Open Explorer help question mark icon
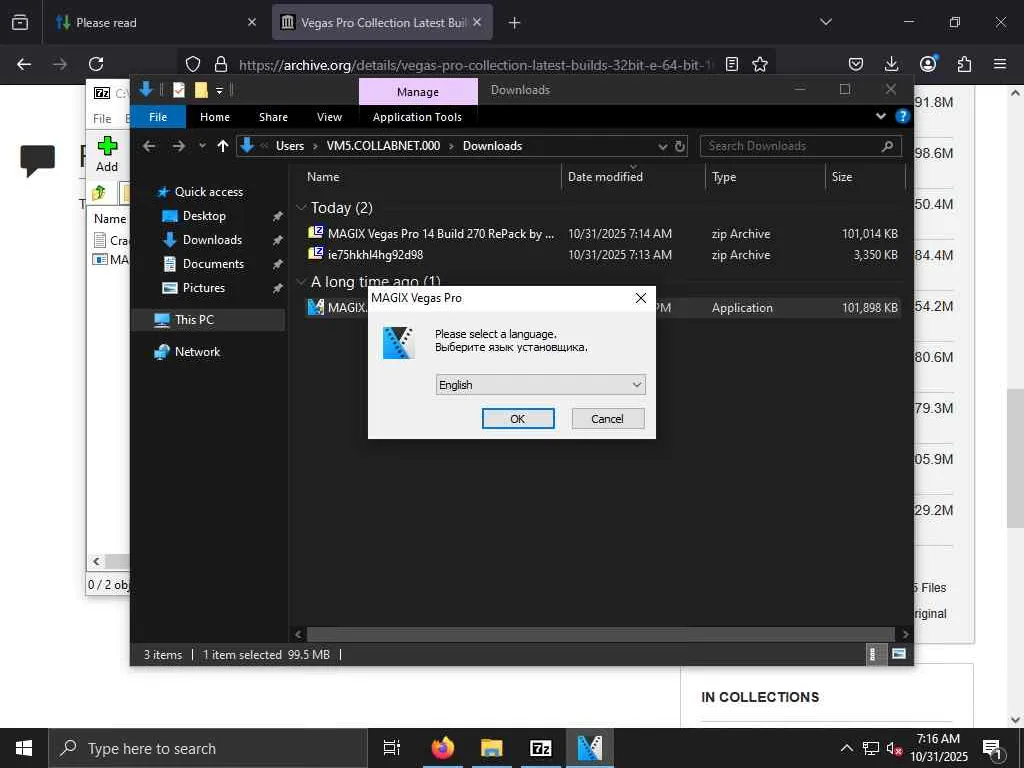The image size is (1024, 768). click(902, 116)
